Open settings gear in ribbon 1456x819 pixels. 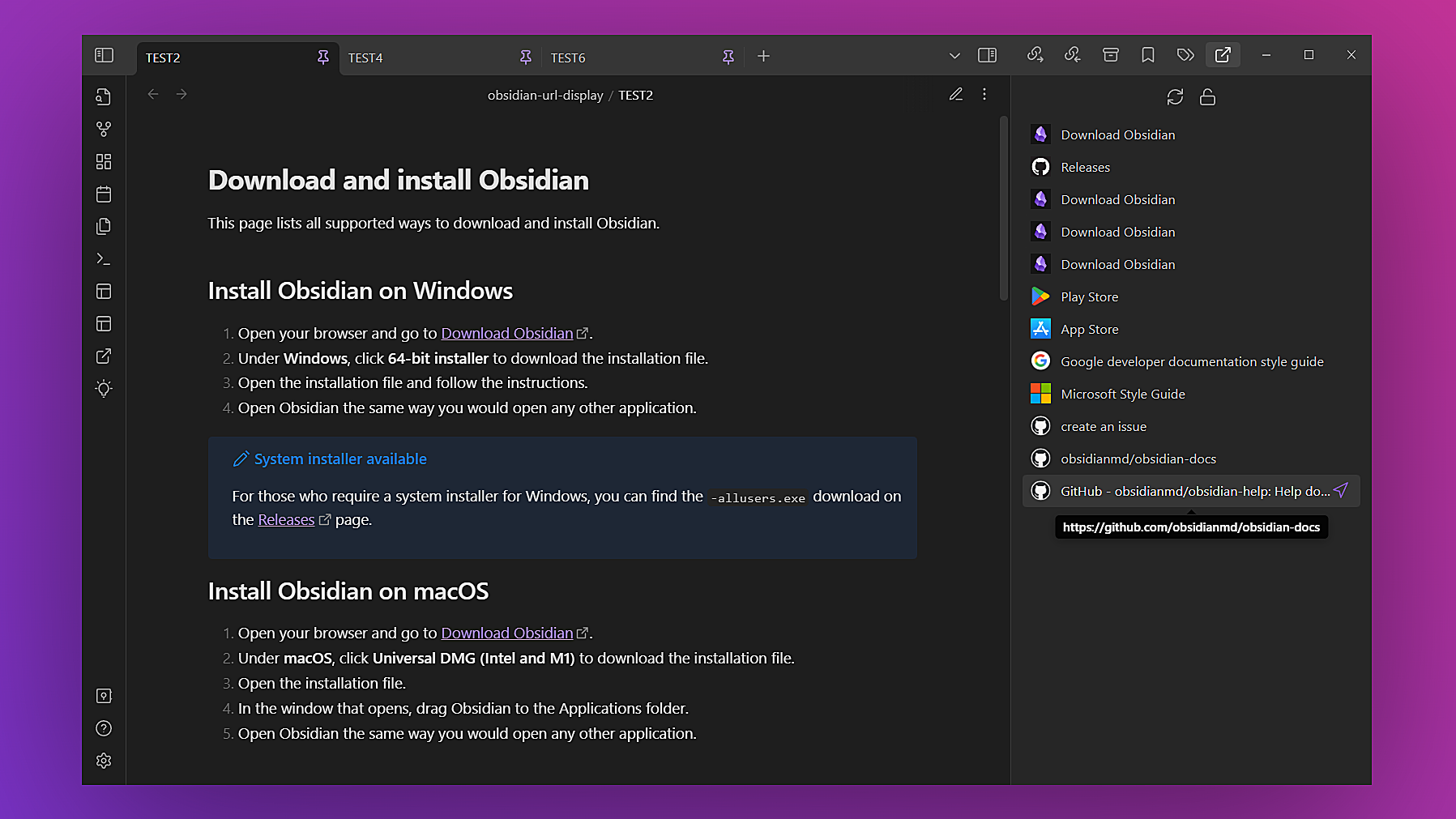[x=104, y=761]
